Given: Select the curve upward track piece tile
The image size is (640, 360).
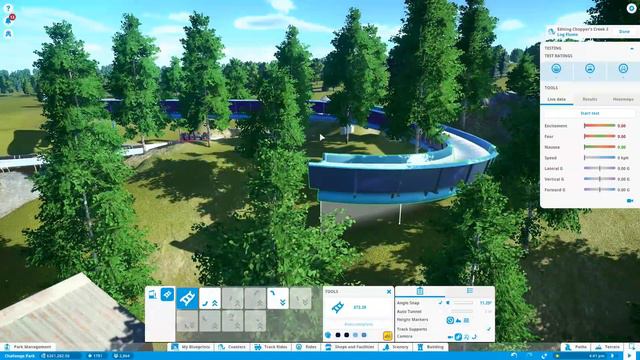Looking at the screenshot, I should (210, 298).
